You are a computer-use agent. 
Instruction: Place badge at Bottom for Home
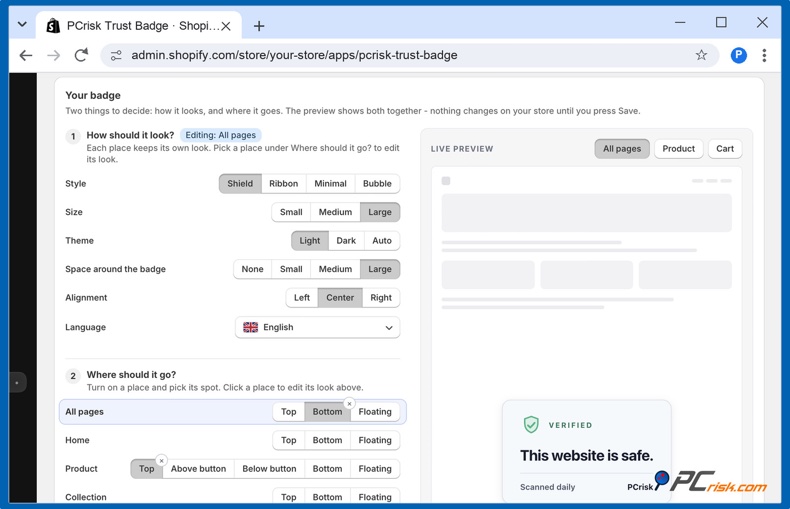point(327,440)
